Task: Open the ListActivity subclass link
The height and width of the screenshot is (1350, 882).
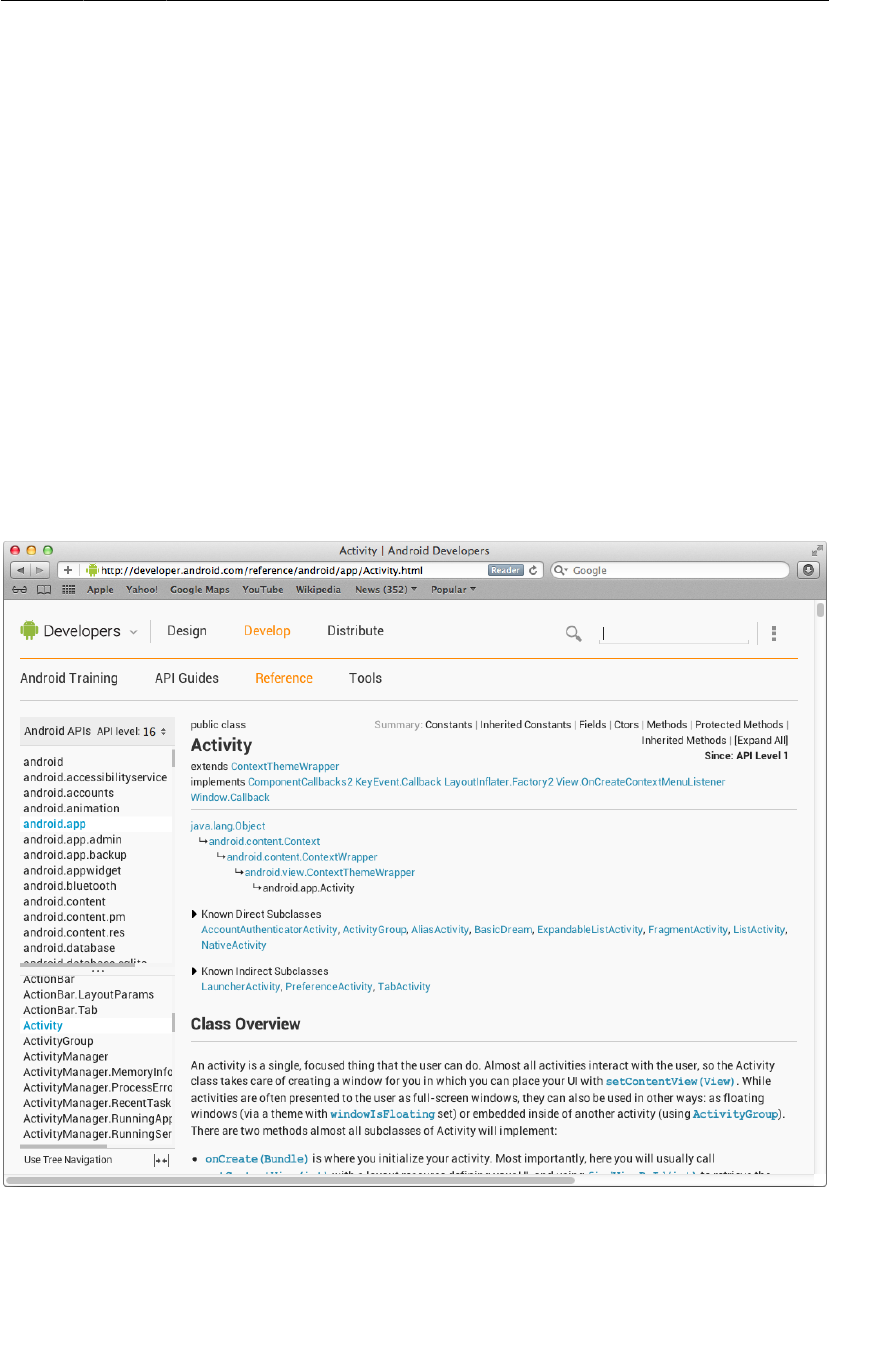Action: (x=759, y=930)
